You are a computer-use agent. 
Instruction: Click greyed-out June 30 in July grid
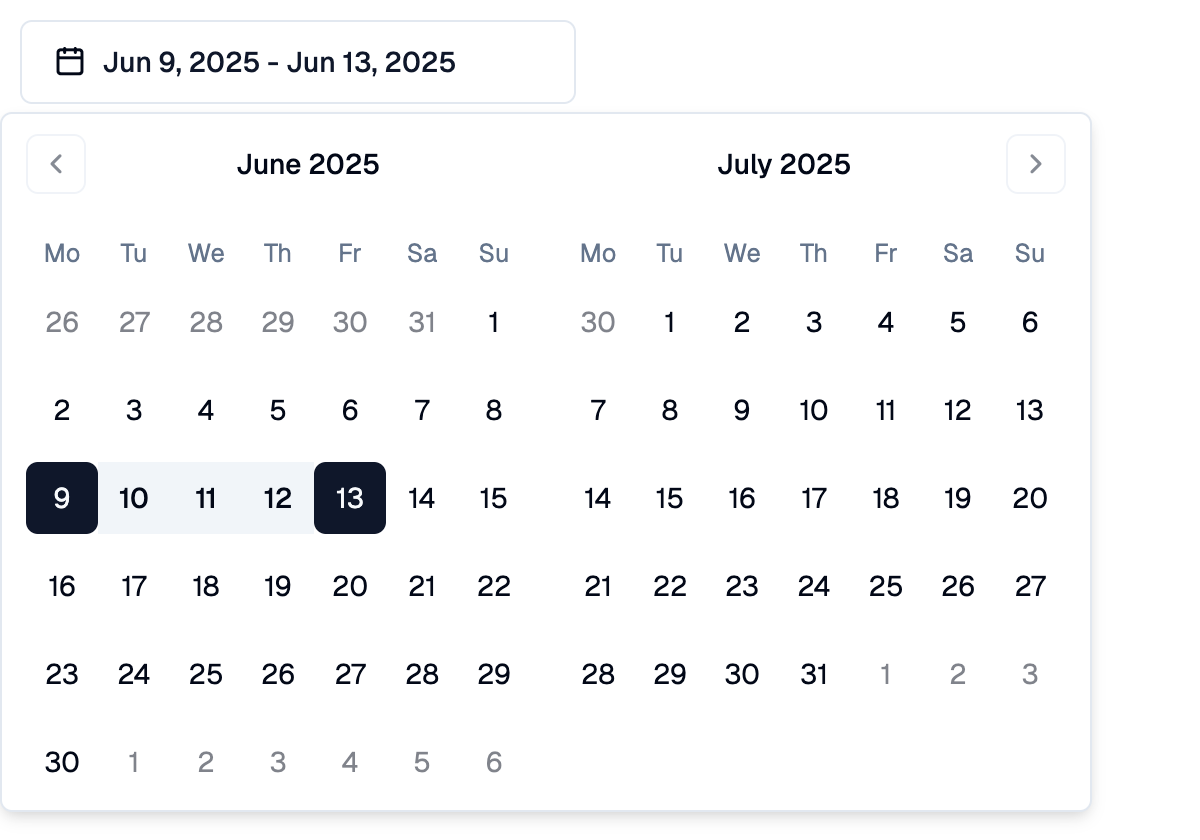pyautogui.click(x=598, y=322)
